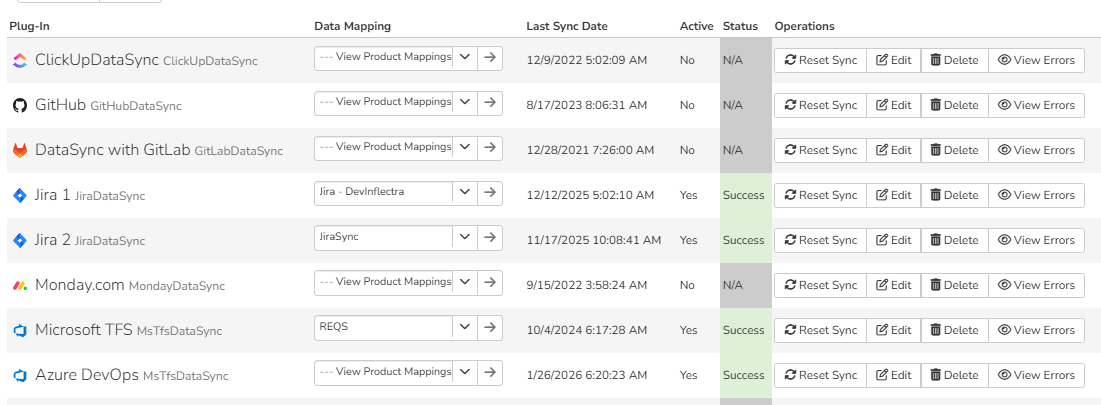Click the ClickUp logo icon
The width and height of the screenshot is (1101, 405).
20,60
